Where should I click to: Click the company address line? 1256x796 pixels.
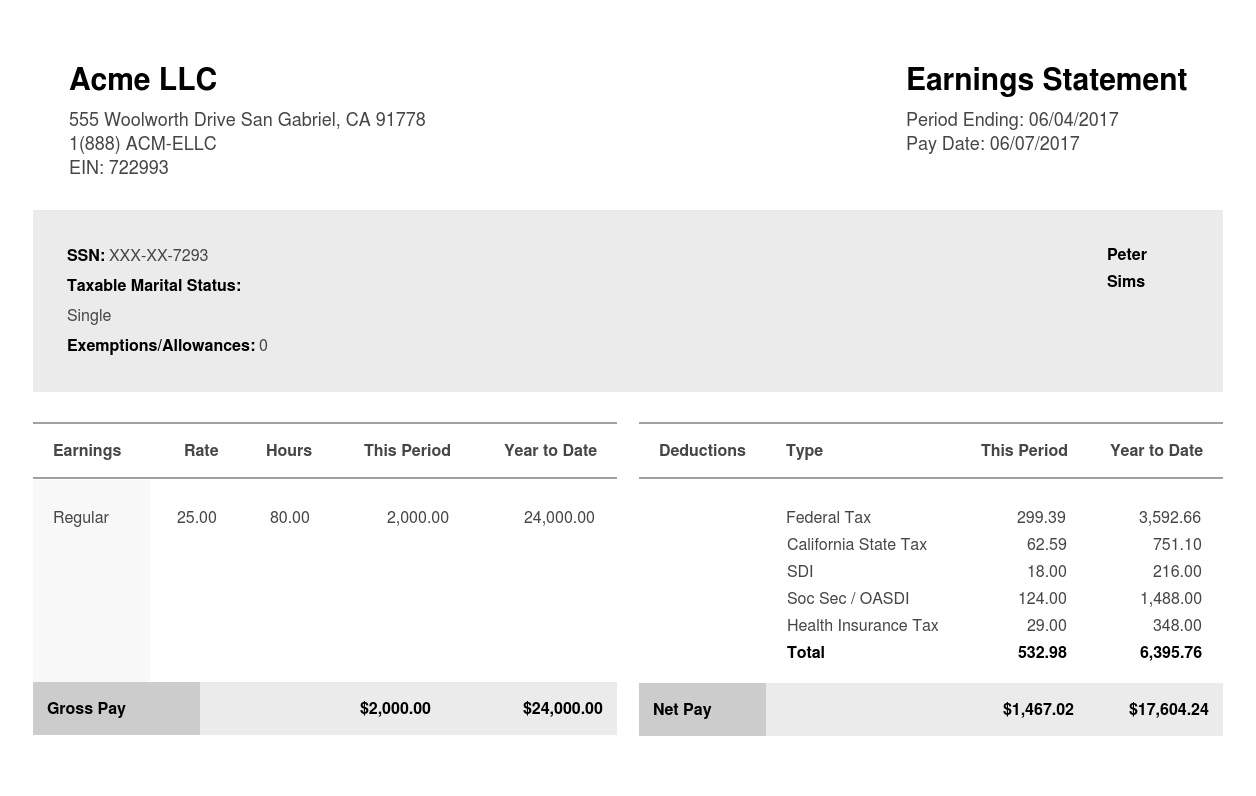(x=247, y=120)
